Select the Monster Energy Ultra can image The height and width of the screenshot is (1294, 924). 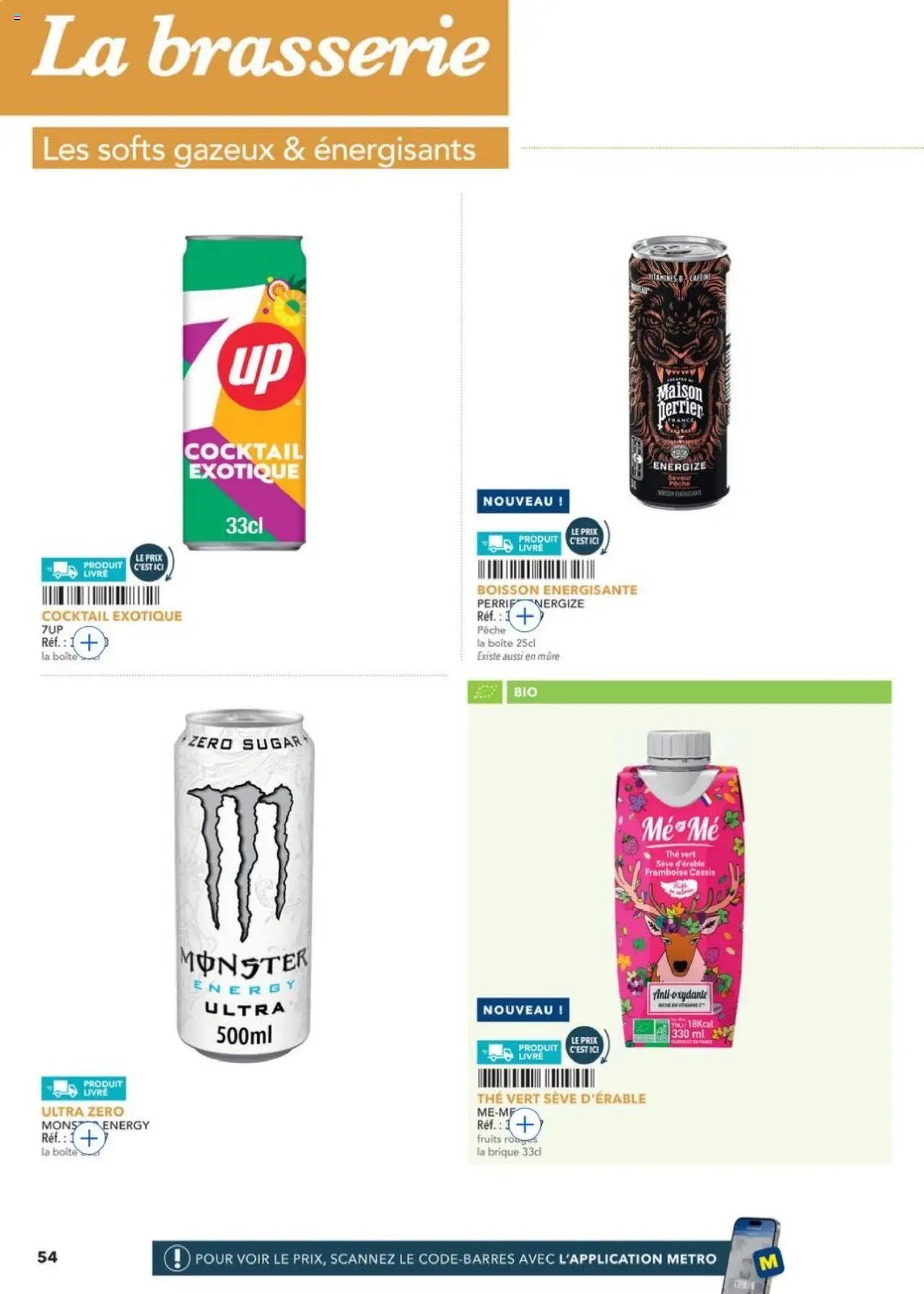[244, 885]
